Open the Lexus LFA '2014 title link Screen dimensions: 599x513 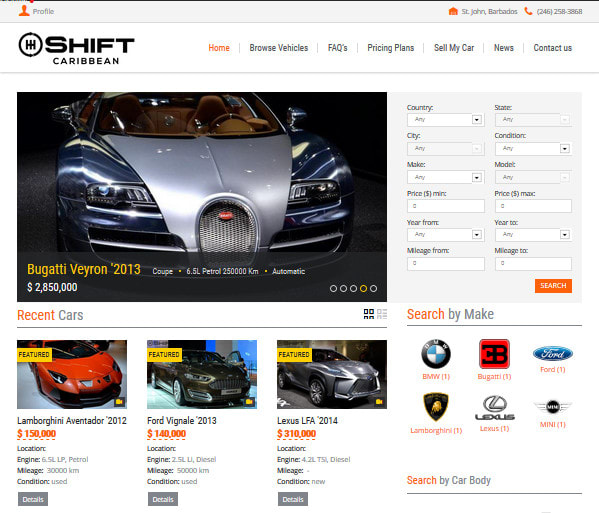(x=308, y=421)
